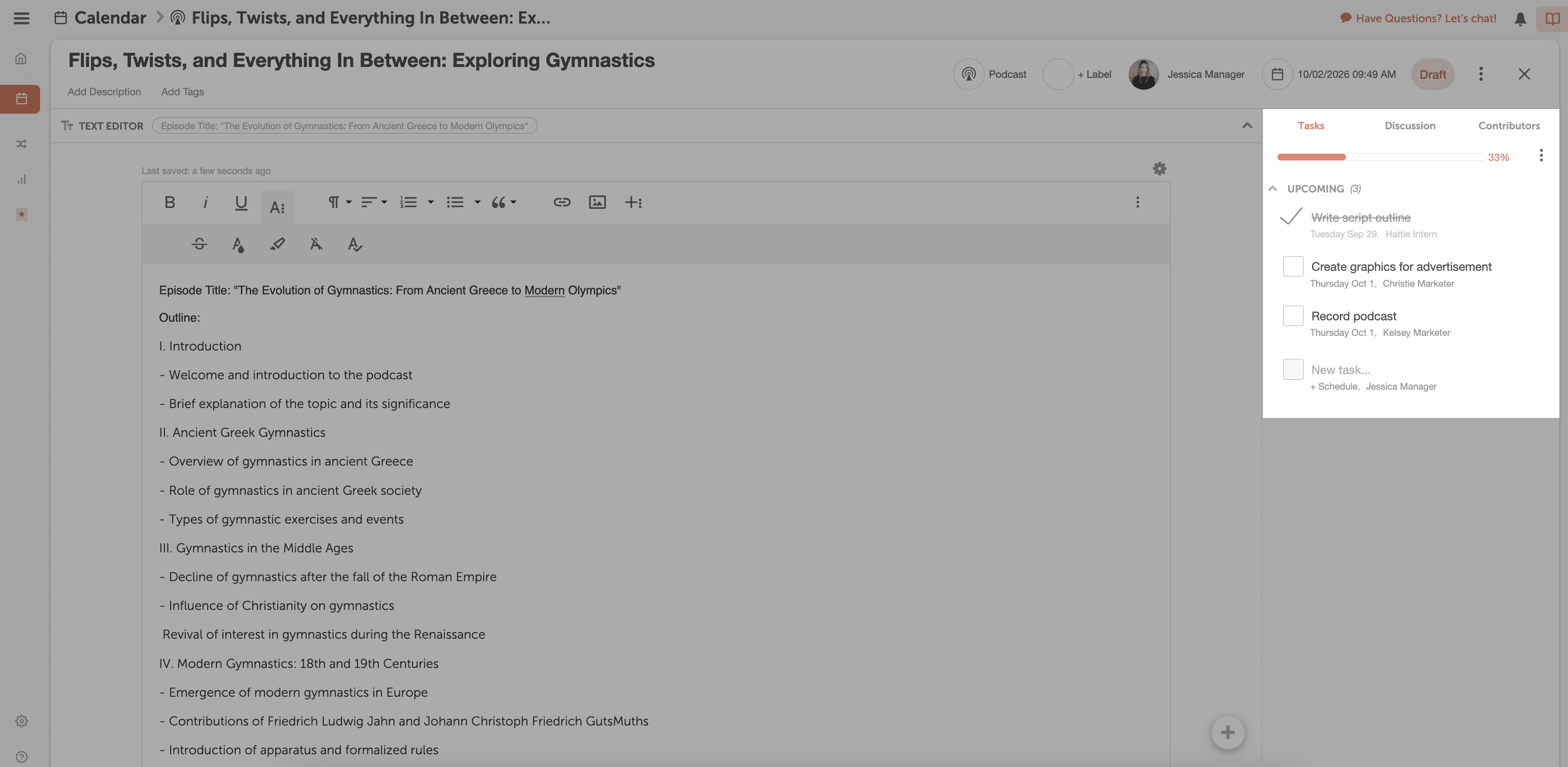Insert an image into the editor
This screenshot has width=1568, height=767.
pos(597,202)
